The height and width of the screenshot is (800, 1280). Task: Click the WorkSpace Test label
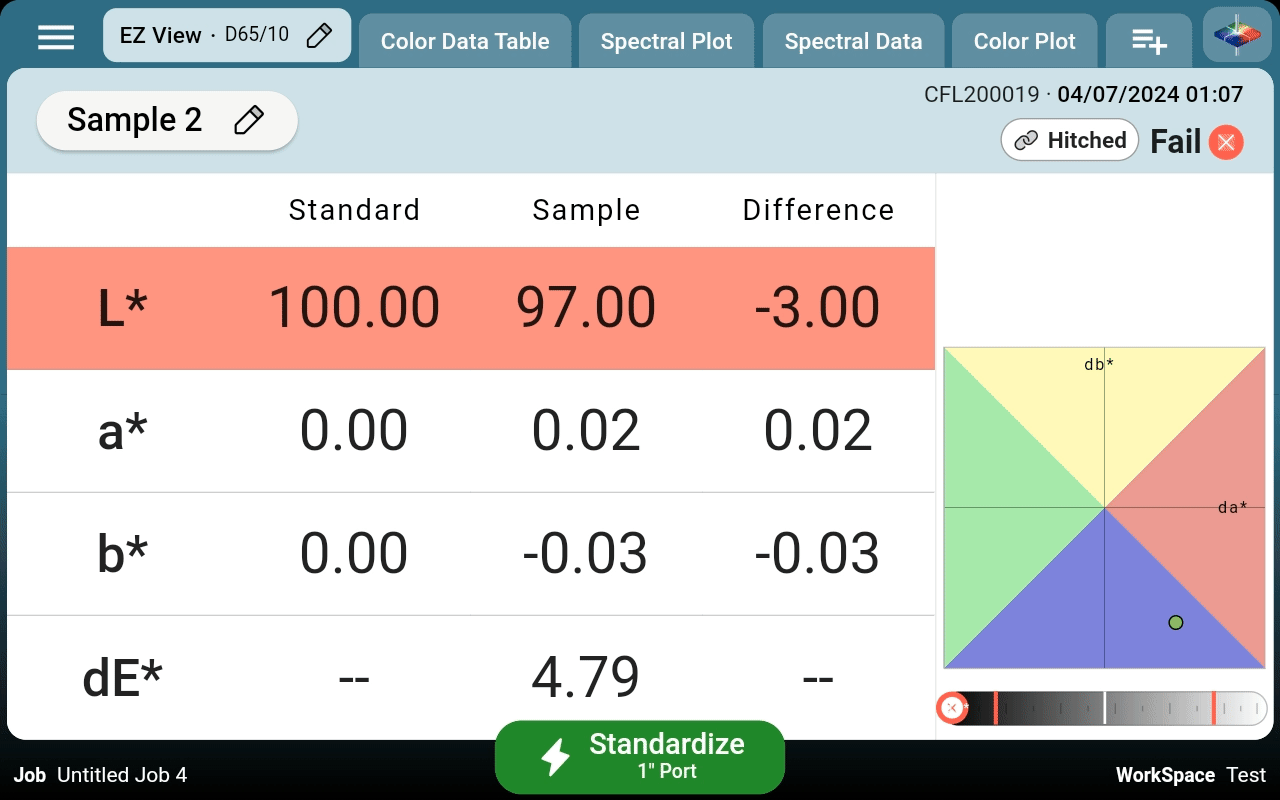coord(1191,775)
